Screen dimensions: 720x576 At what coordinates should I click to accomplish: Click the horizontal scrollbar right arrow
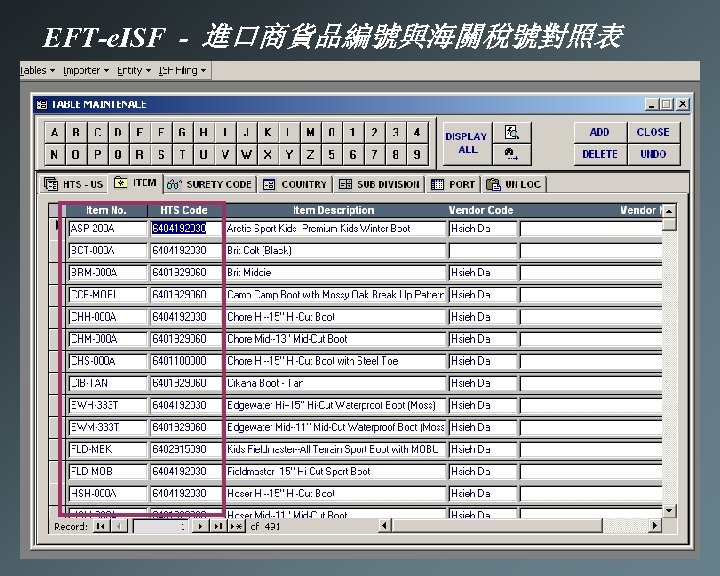pyautogui.click(x=655, y=525)
